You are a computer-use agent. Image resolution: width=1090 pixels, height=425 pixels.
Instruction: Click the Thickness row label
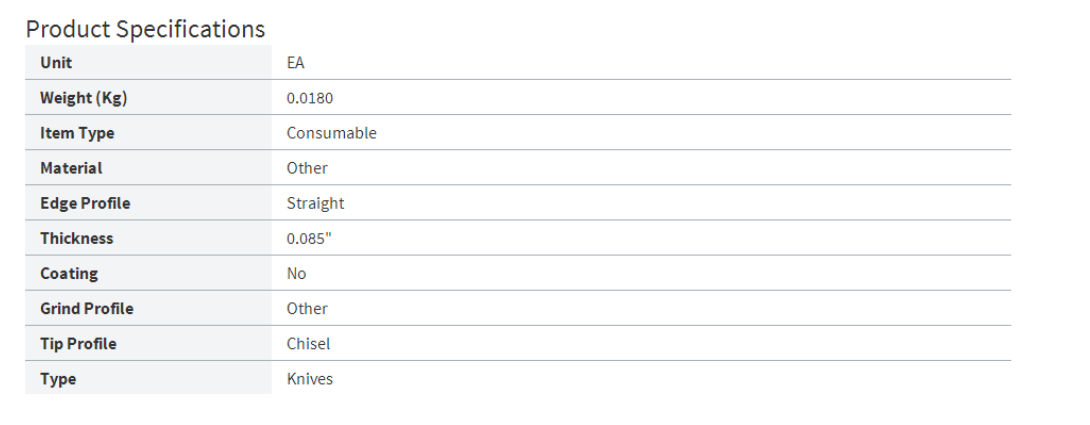click(76, 238)
